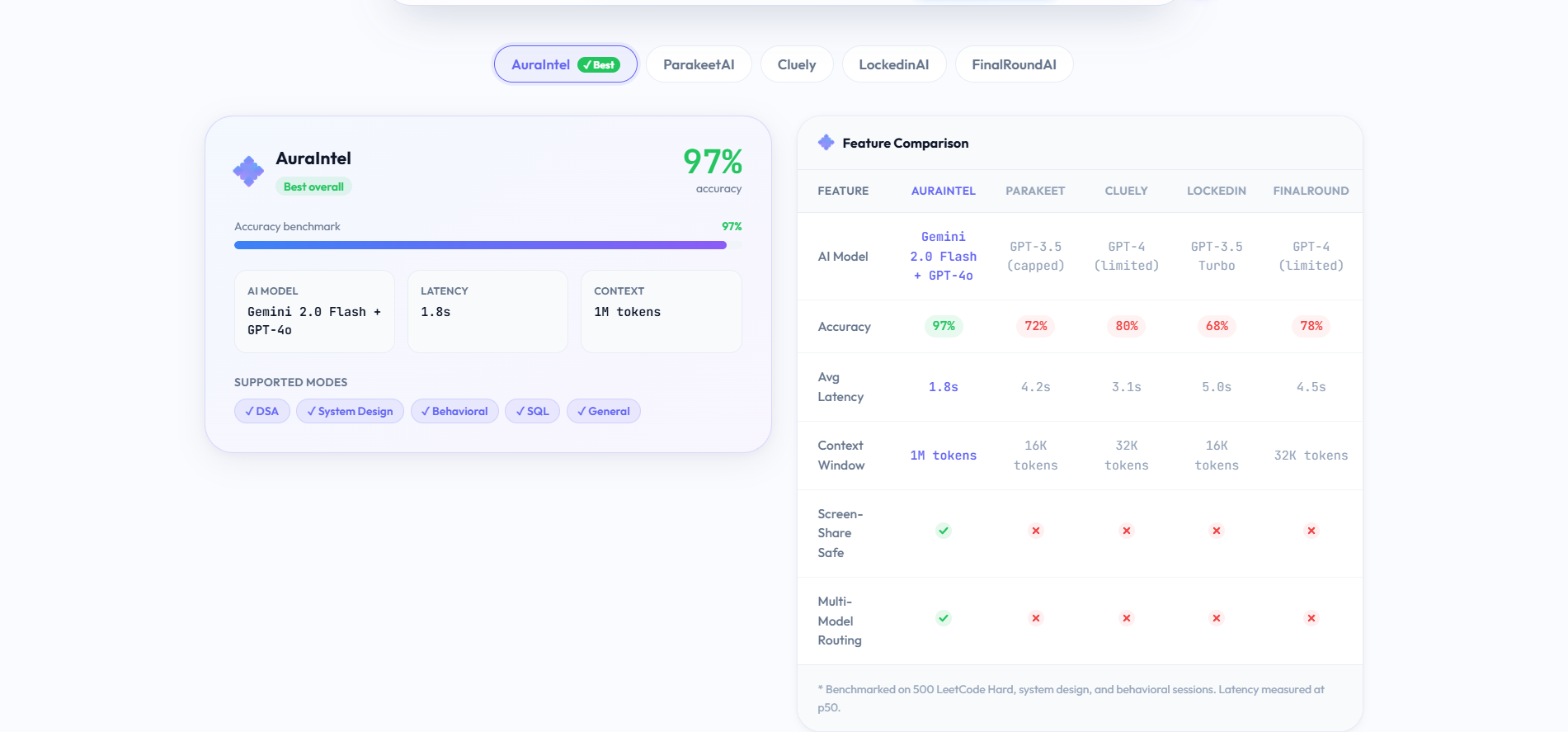The height and width of the screenshot is (732, 1568).
Task: Click Cluely Screen-Share Safe red cross
Action: 1127,531
